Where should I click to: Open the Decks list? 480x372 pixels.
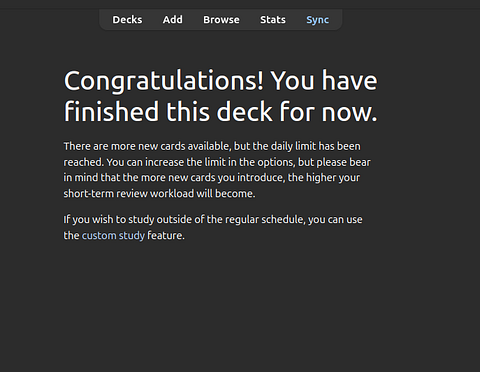[127, 20]
